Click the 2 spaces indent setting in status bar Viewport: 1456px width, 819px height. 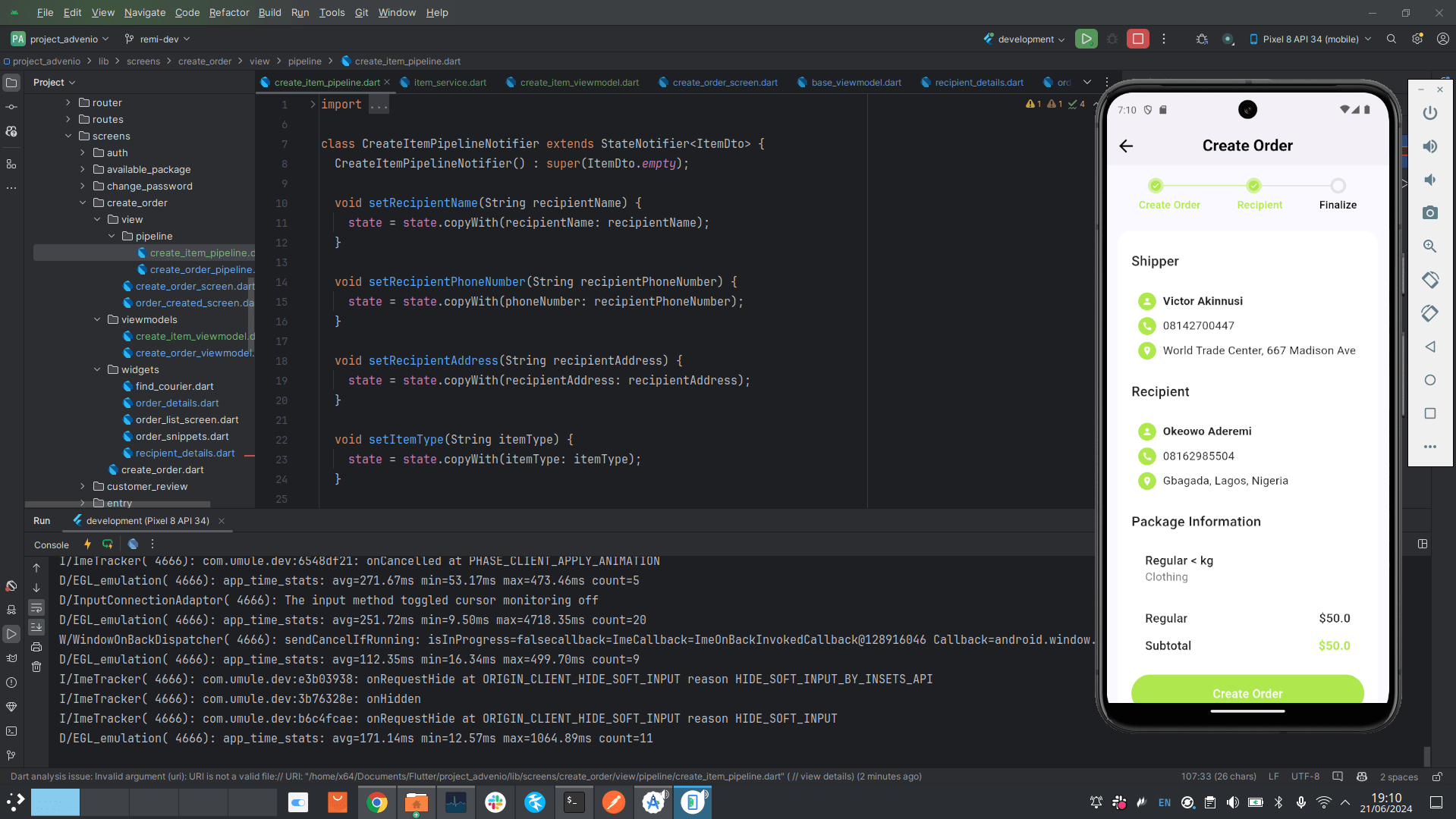tap(1398, 777)
